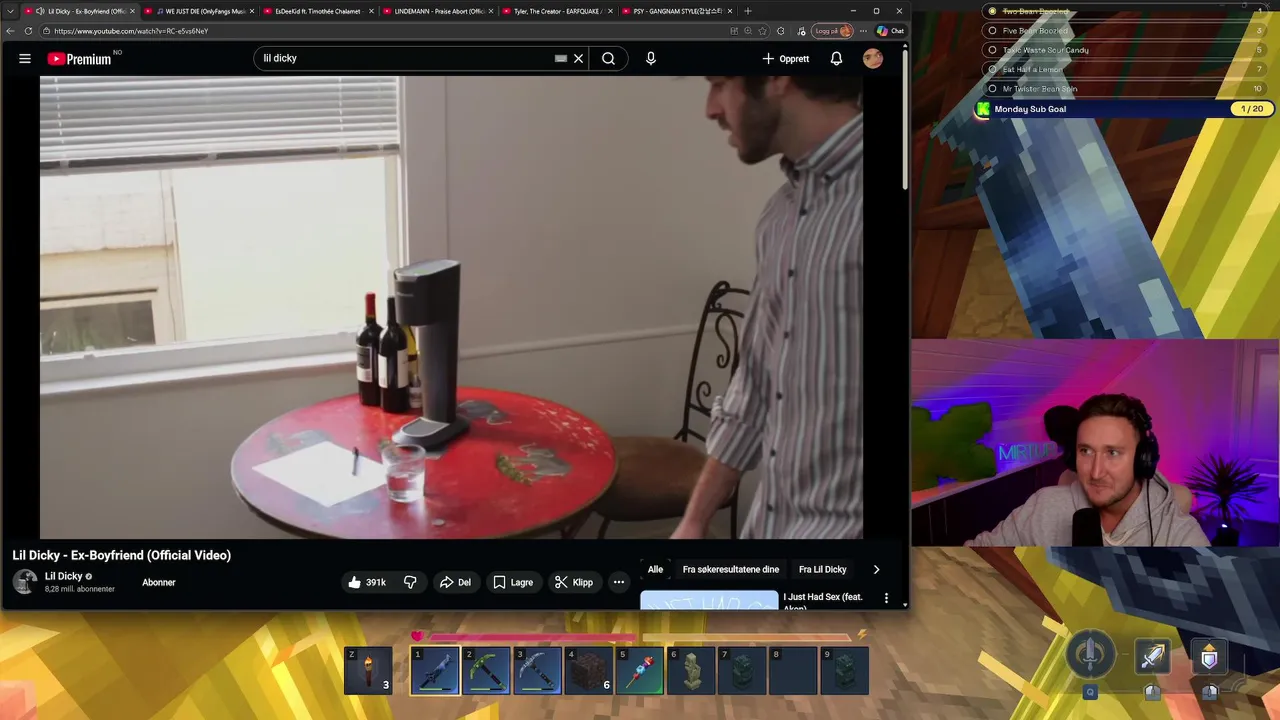Subscribe using the Abonner button
The width and height of the screenshot is (1280, 720).
(x=159, y=582)
